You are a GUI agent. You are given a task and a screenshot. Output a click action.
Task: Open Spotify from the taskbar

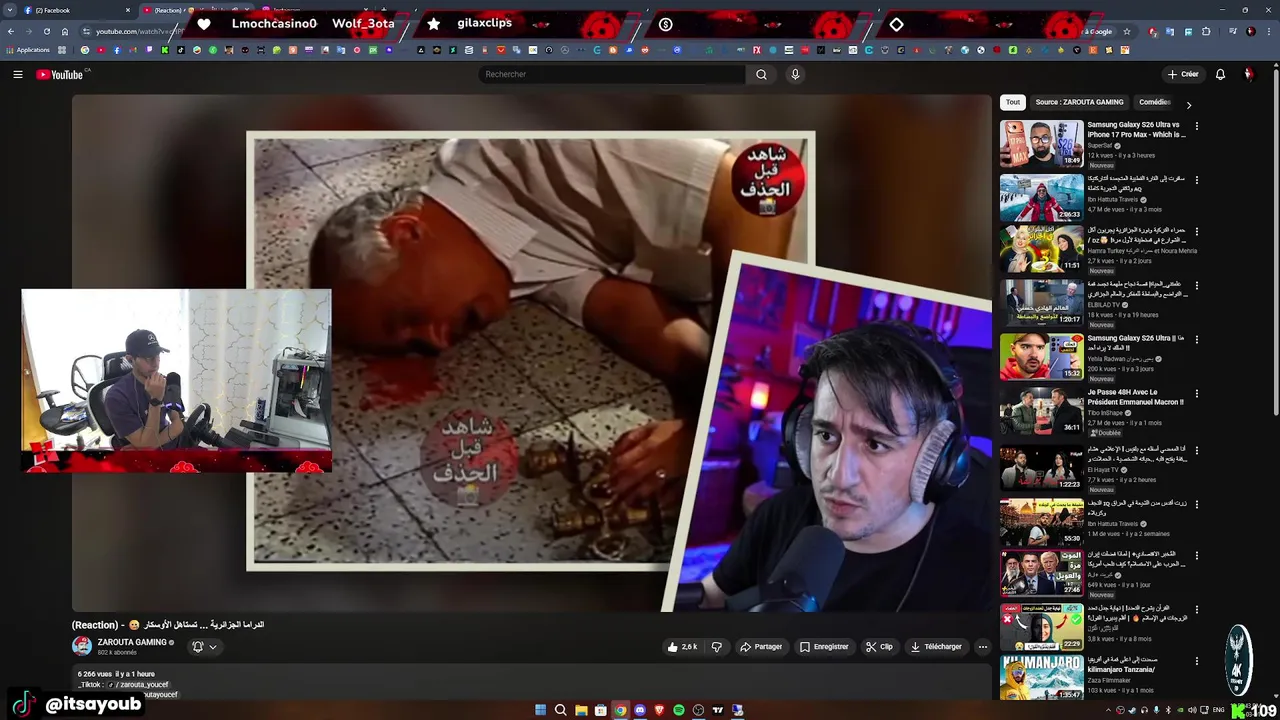tap(679, 710)
